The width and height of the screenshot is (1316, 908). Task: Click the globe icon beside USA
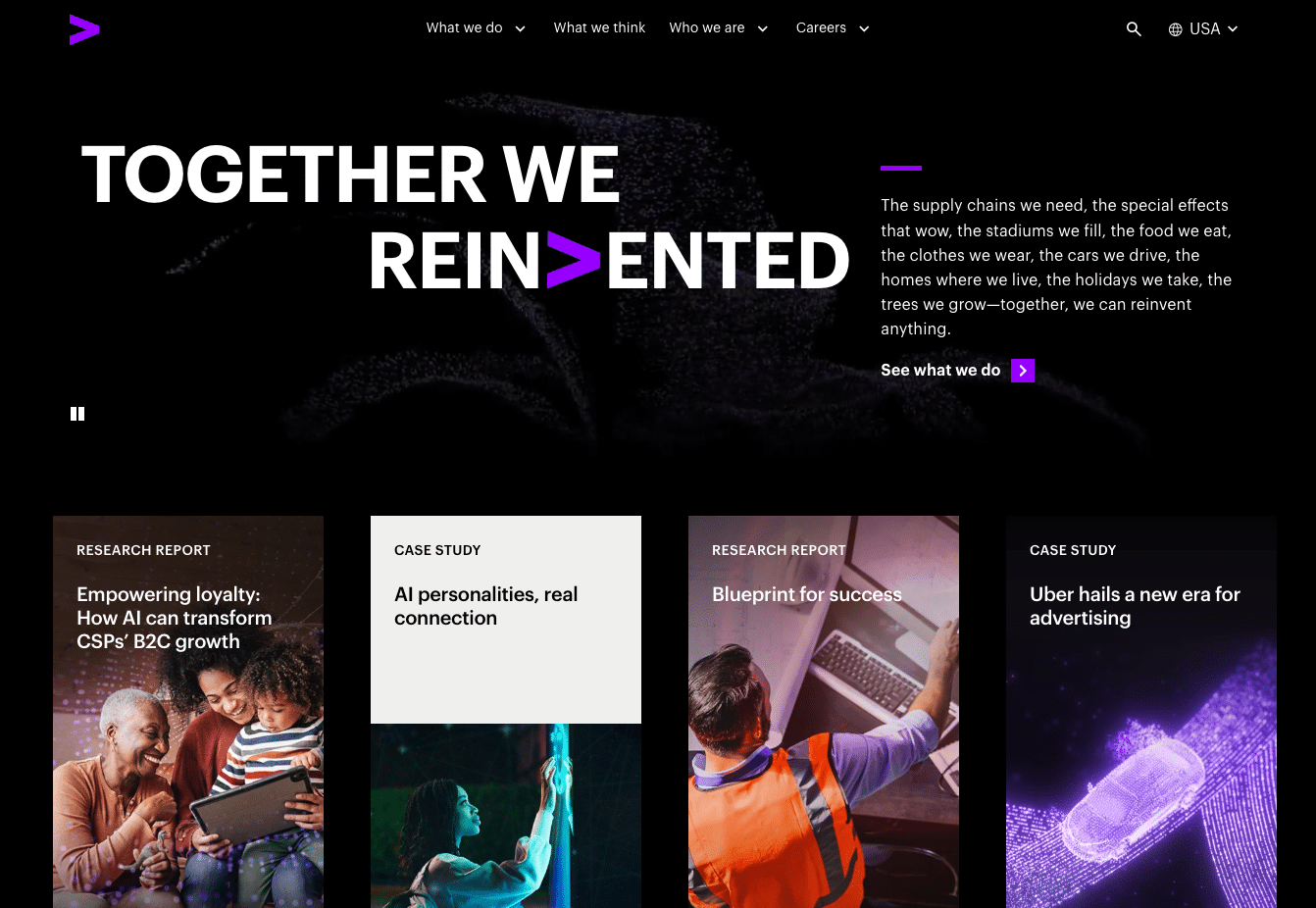click(x=1175, y=29)
